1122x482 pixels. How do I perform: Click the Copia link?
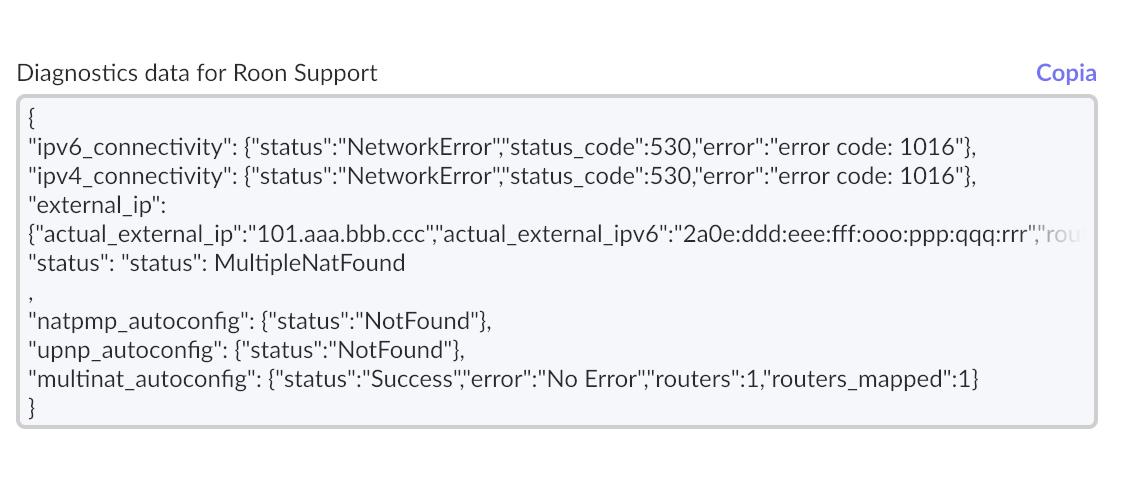(x=1066, y=73)
